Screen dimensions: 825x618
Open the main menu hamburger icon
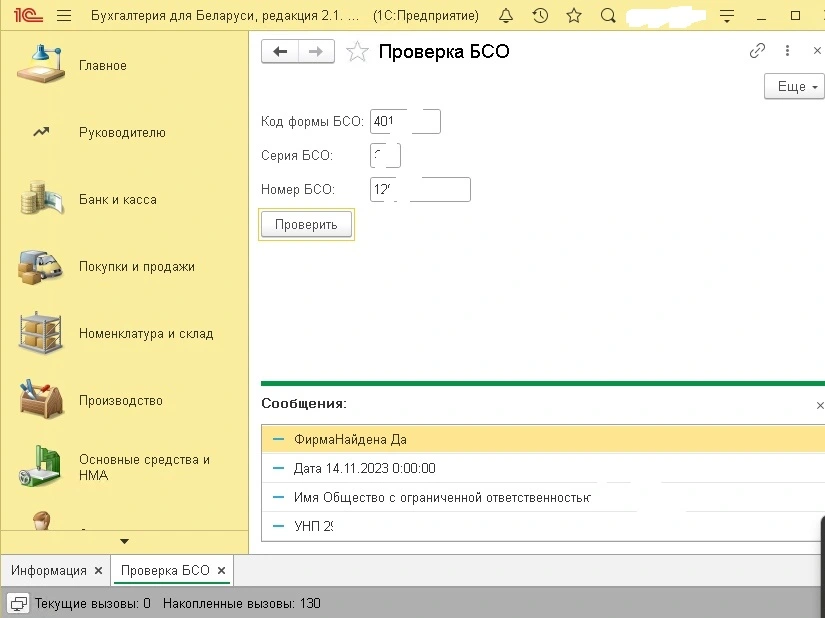[x=65, y=16]
